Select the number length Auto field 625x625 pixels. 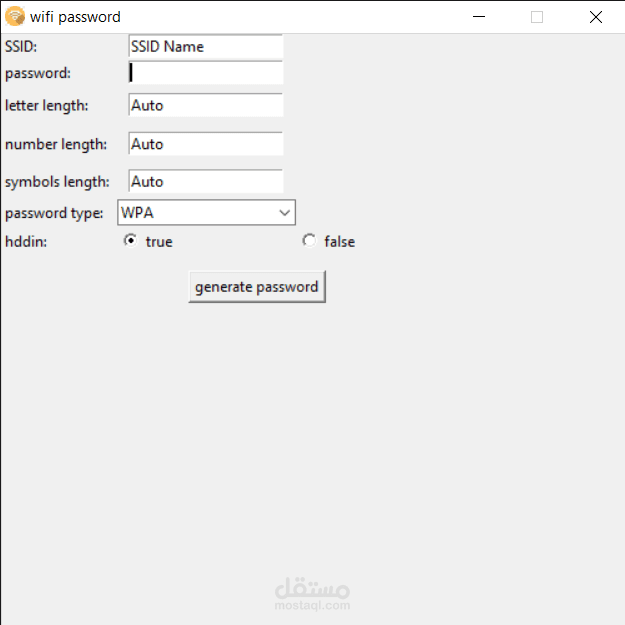206,144
